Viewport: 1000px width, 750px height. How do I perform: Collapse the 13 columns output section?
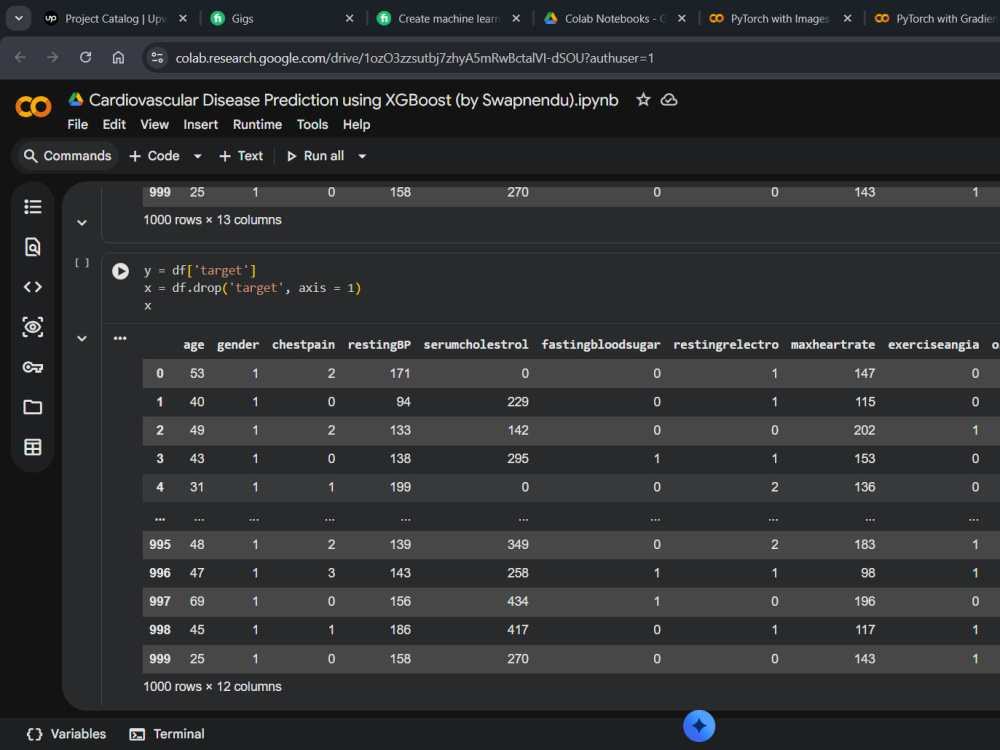point(82,223)
